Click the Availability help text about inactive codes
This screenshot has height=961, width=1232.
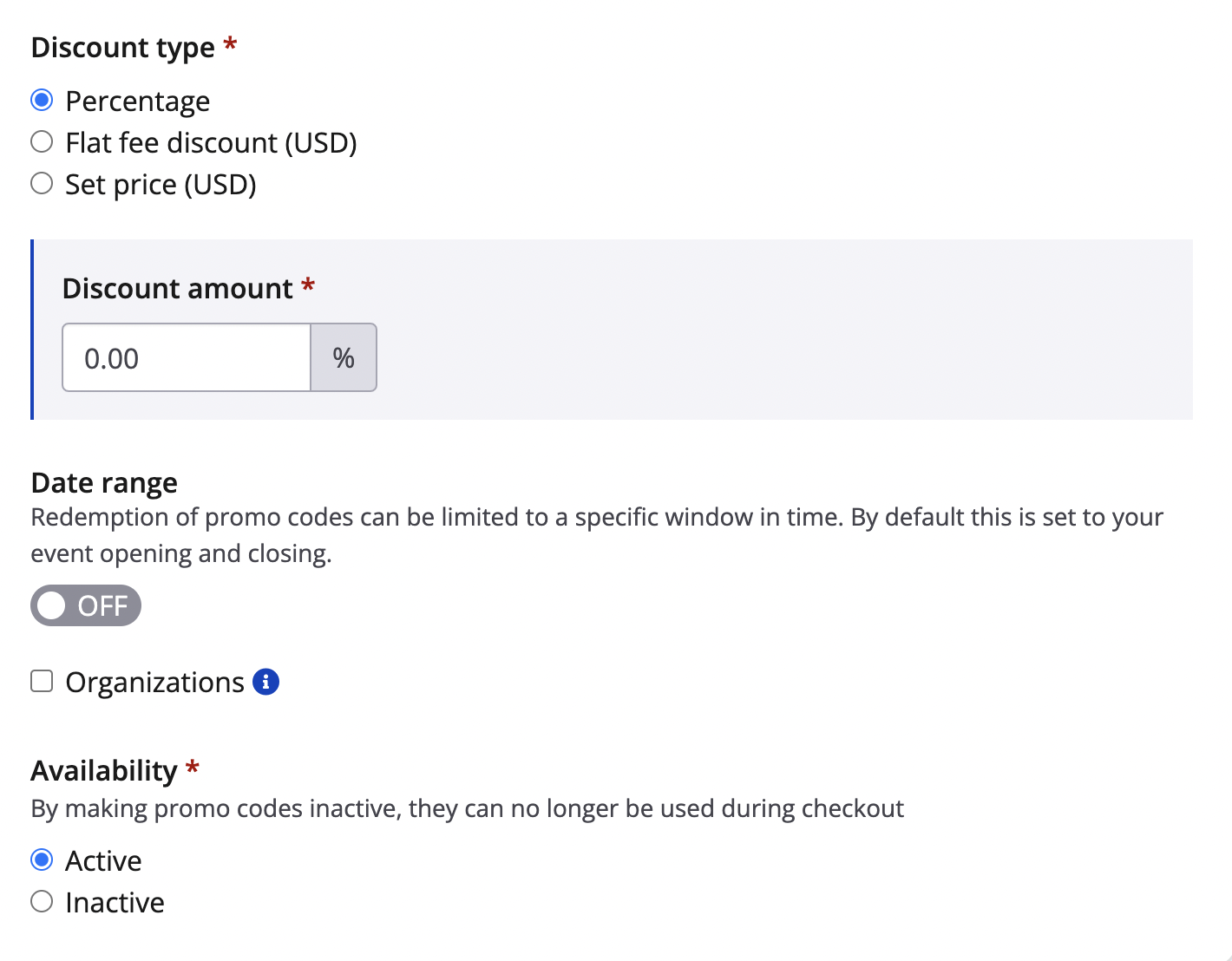(x=467, y=809)
